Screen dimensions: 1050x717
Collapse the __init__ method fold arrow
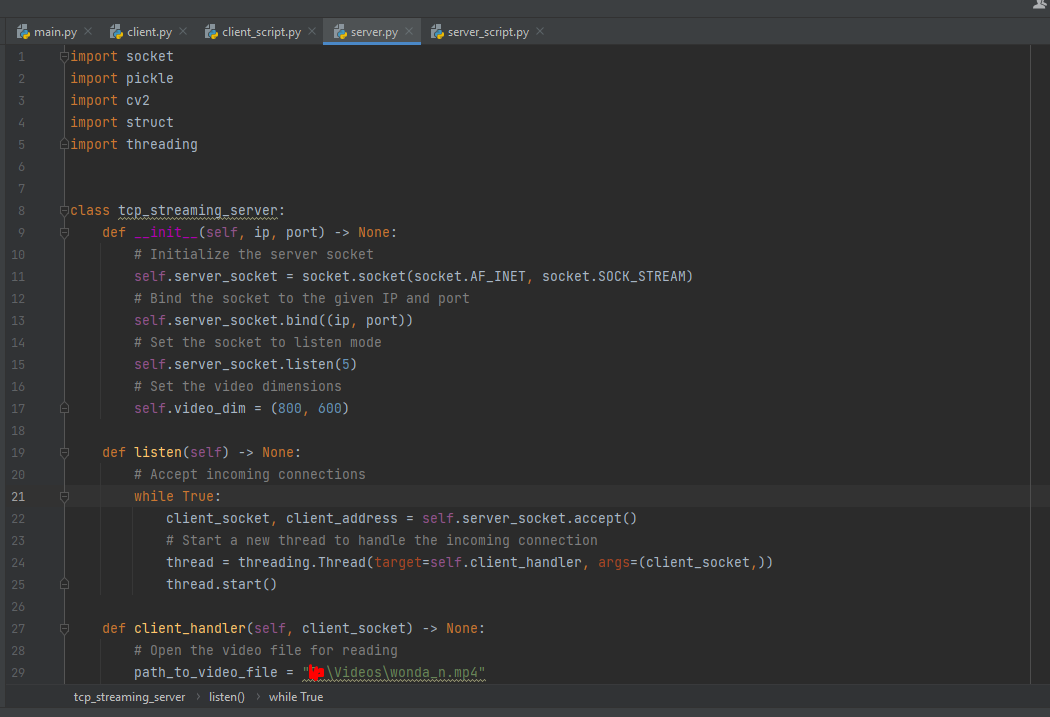click(64, 232)
